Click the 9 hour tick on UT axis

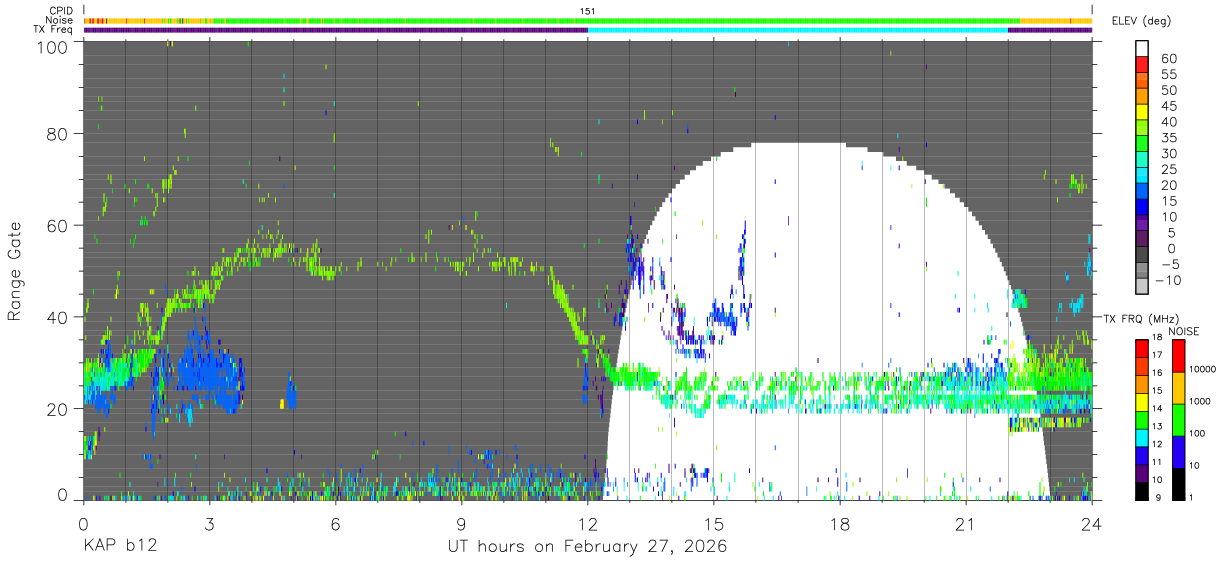tap(462, 522)
